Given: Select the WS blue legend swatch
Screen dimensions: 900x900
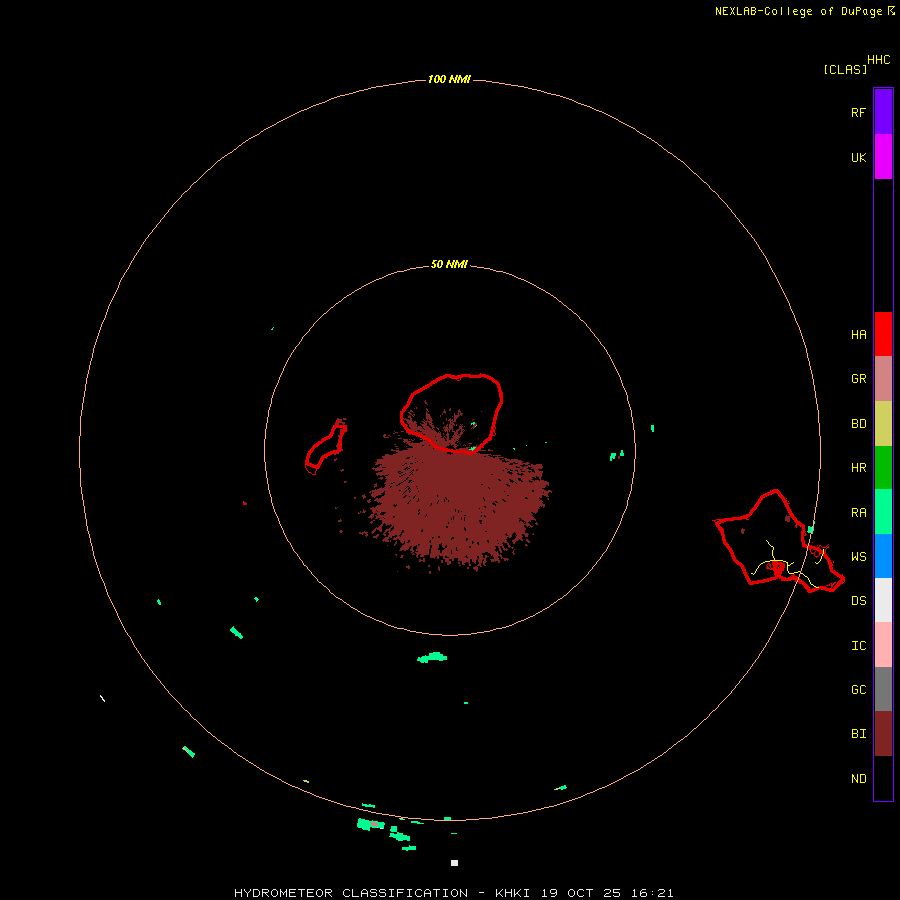Looking at the screenshot, I should [883, 556].
